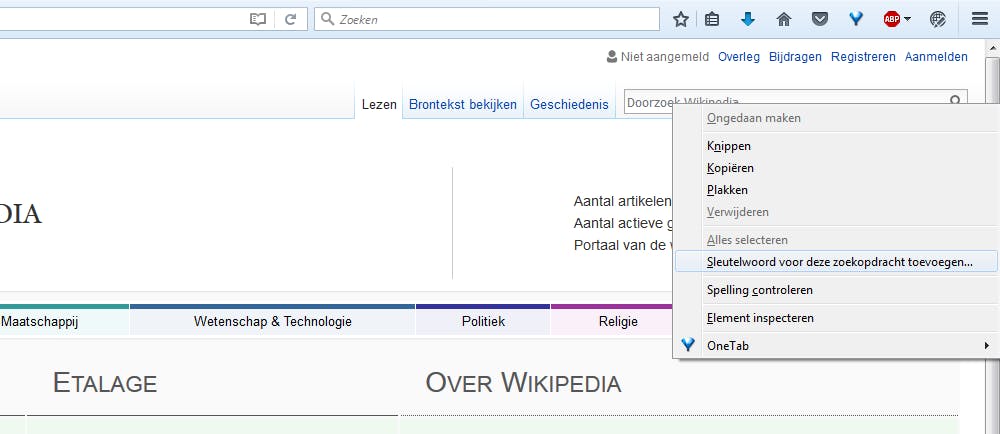Image resolution: width=1000 pixels, height=434 pixels.
Task: Click into the Zoeken search field
Action: pyautogui.click(x=487, y=19)
